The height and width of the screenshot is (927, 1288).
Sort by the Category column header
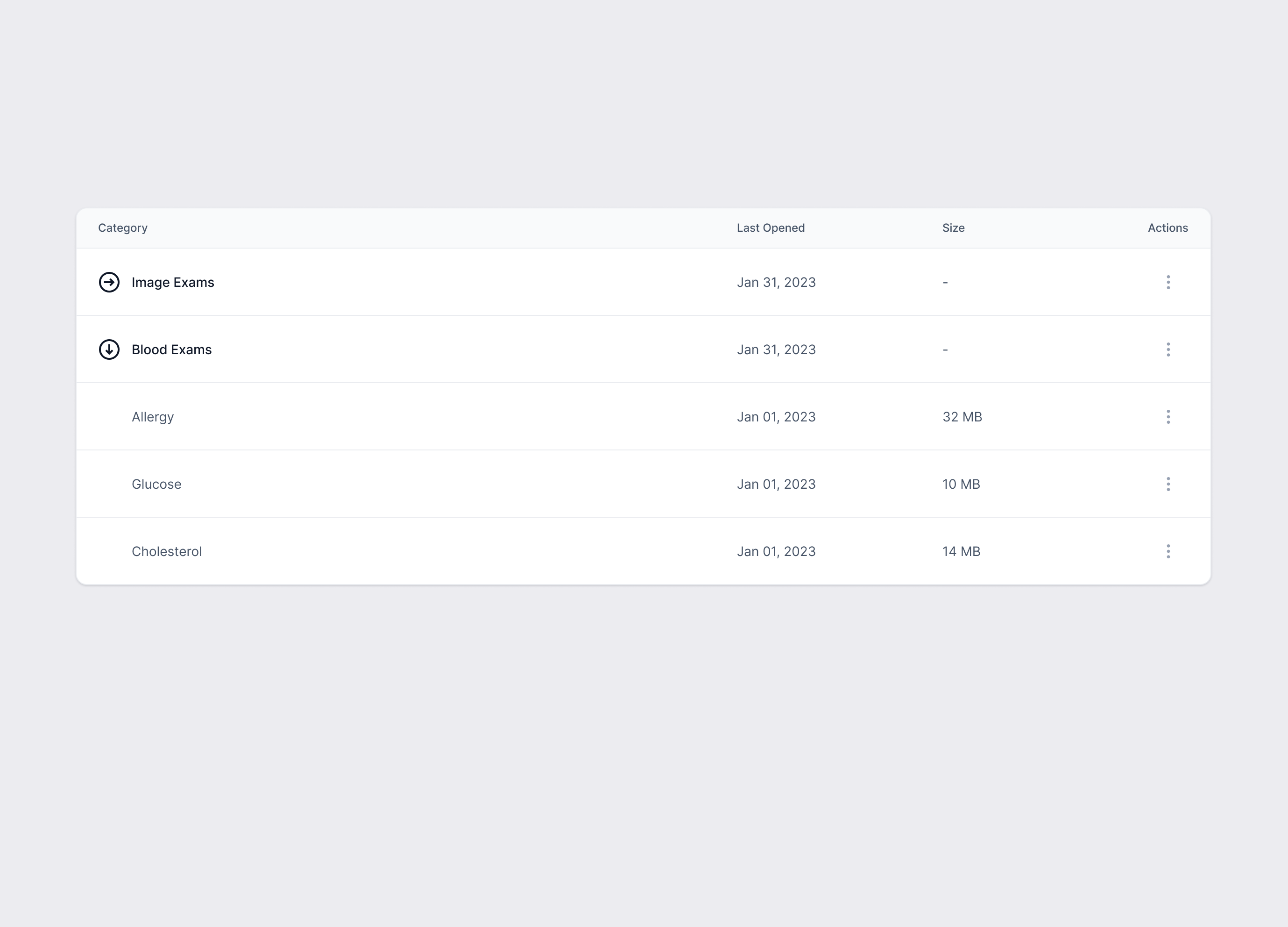pyautogui.click(x=123, y=228)
